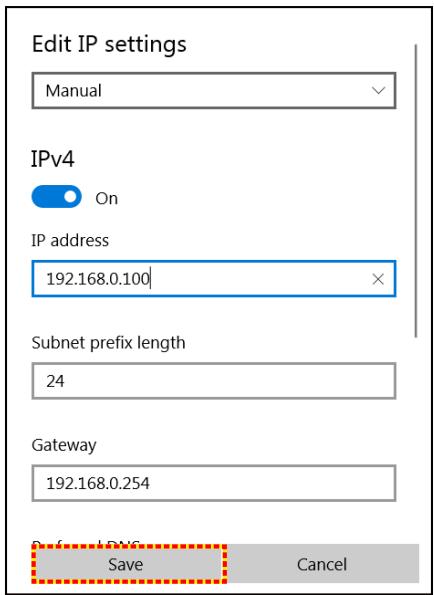The width and height of the screenshot is (434, 595).
Task: Click the "On" label beside the toggle
Action: pos(107,198)
